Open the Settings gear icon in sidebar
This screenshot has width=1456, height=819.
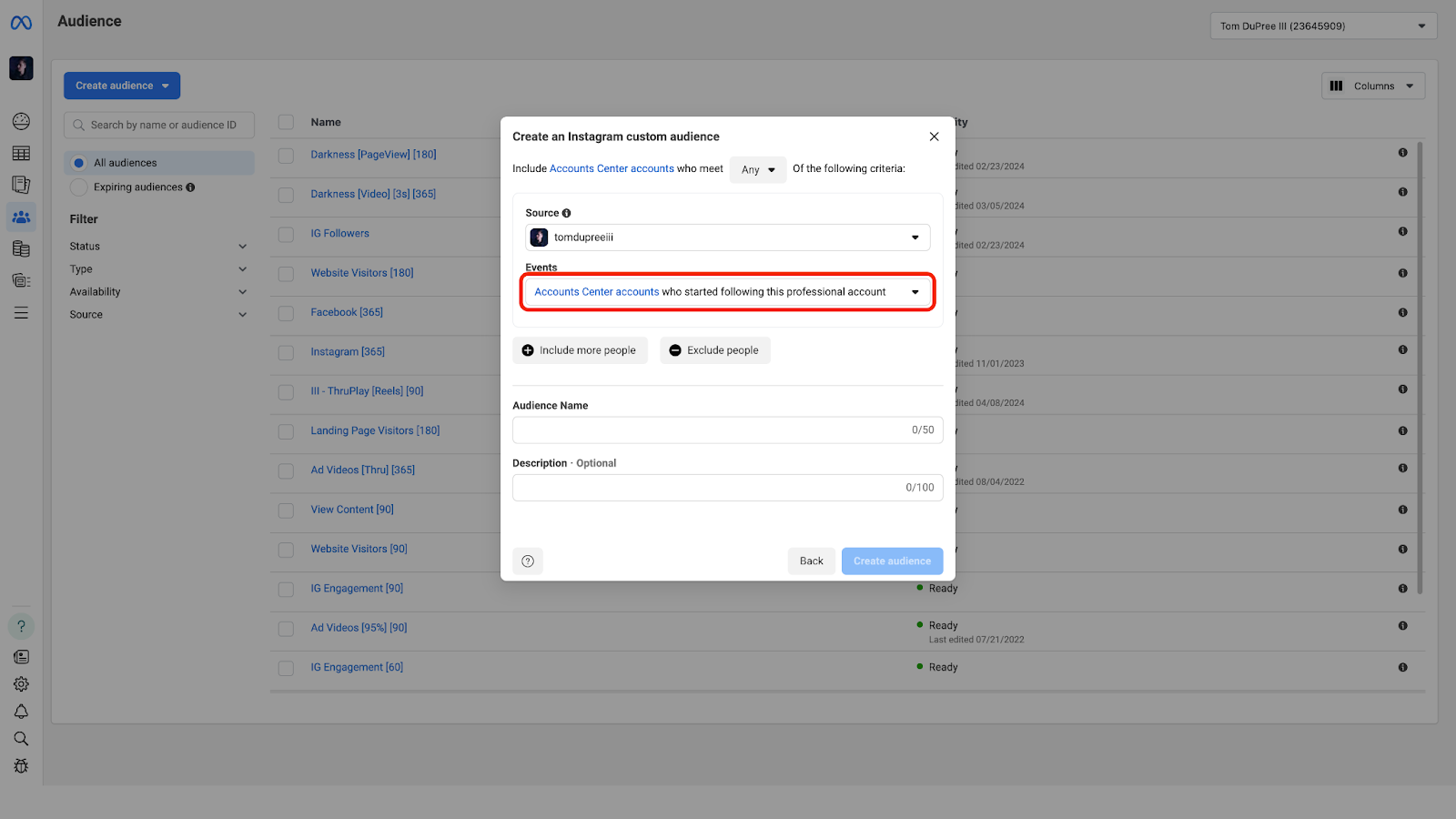(21, 683)
